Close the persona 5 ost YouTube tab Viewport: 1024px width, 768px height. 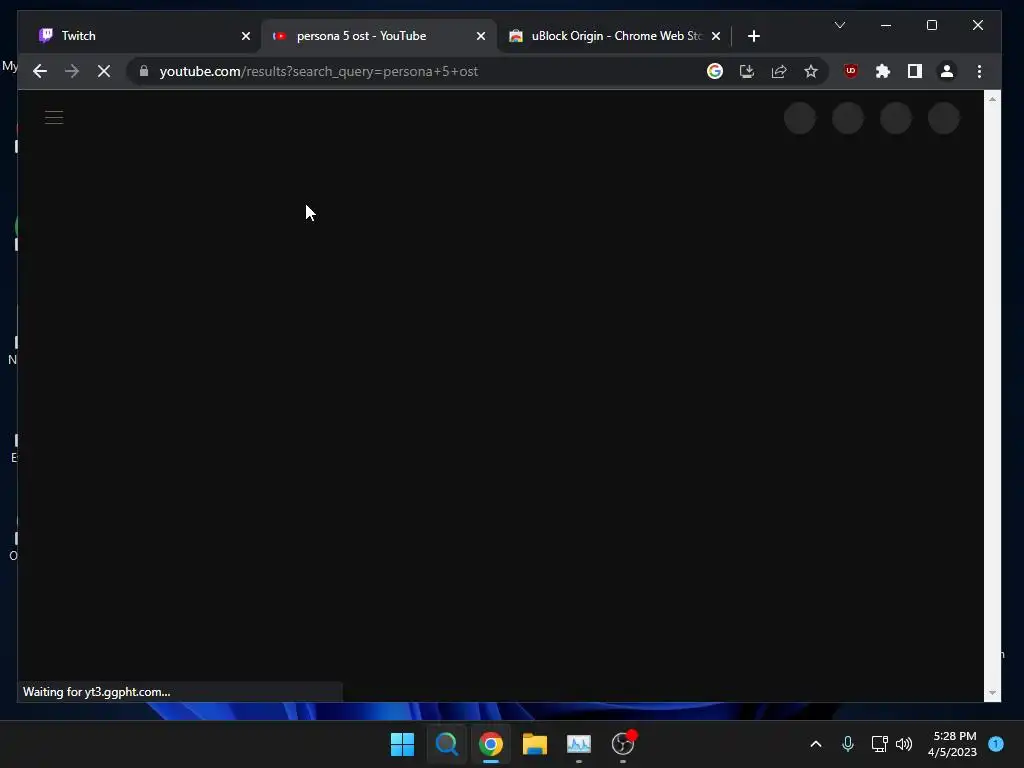pos(481,36)
